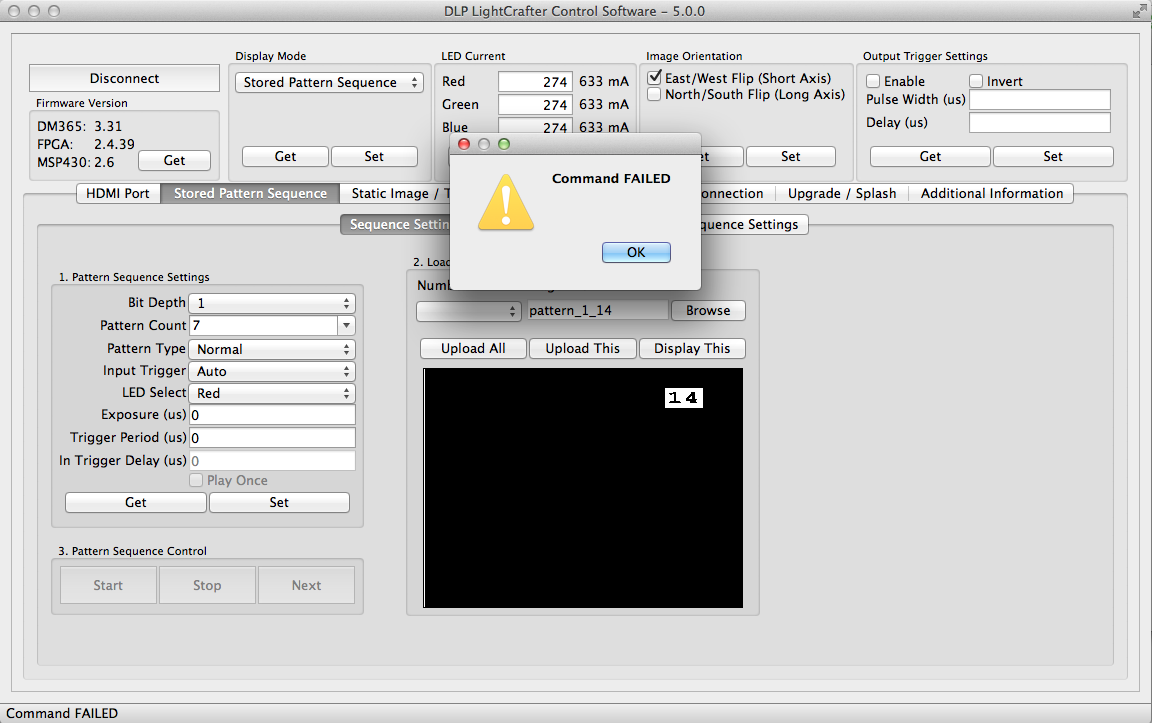The image size is (1152, 723).
Task: Toggle the Play Once checkbox
Action: [x=196, y=480]
